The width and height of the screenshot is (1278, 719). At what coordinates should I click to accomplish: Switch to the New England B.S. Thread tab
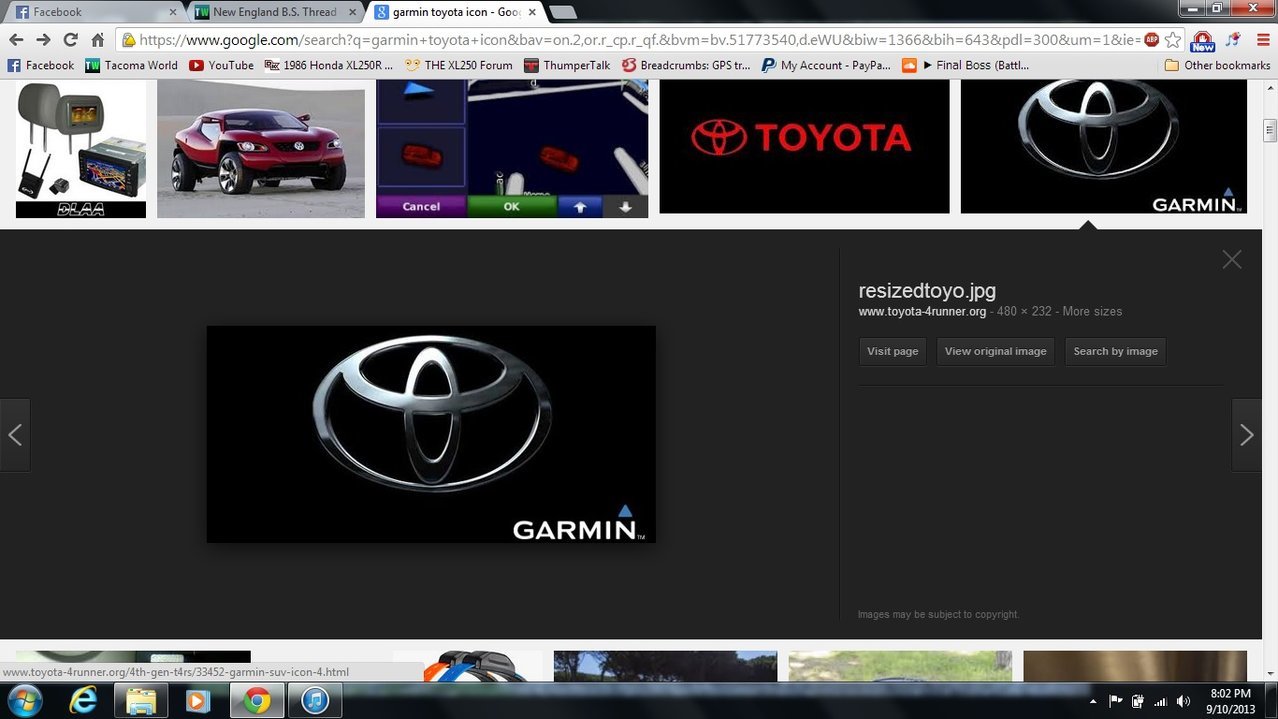click(275, 12)
